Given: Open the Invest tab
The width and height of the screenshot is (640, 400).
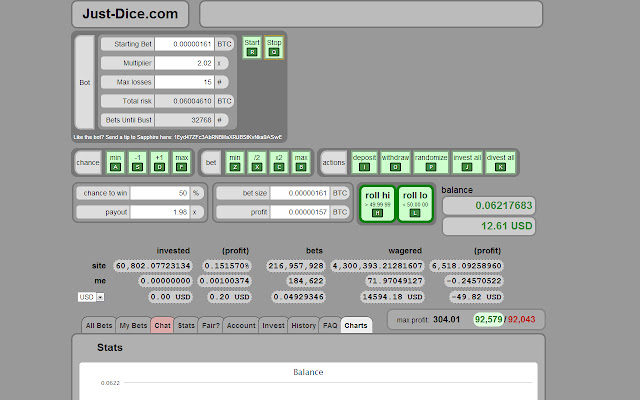Looking at the screenshot, I should click(x=273, y=325).
